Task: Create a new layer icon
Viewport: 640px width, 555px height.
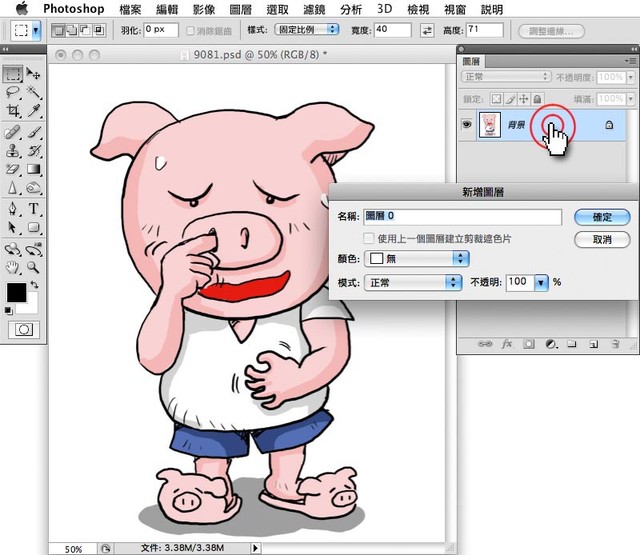Action: 593,344
